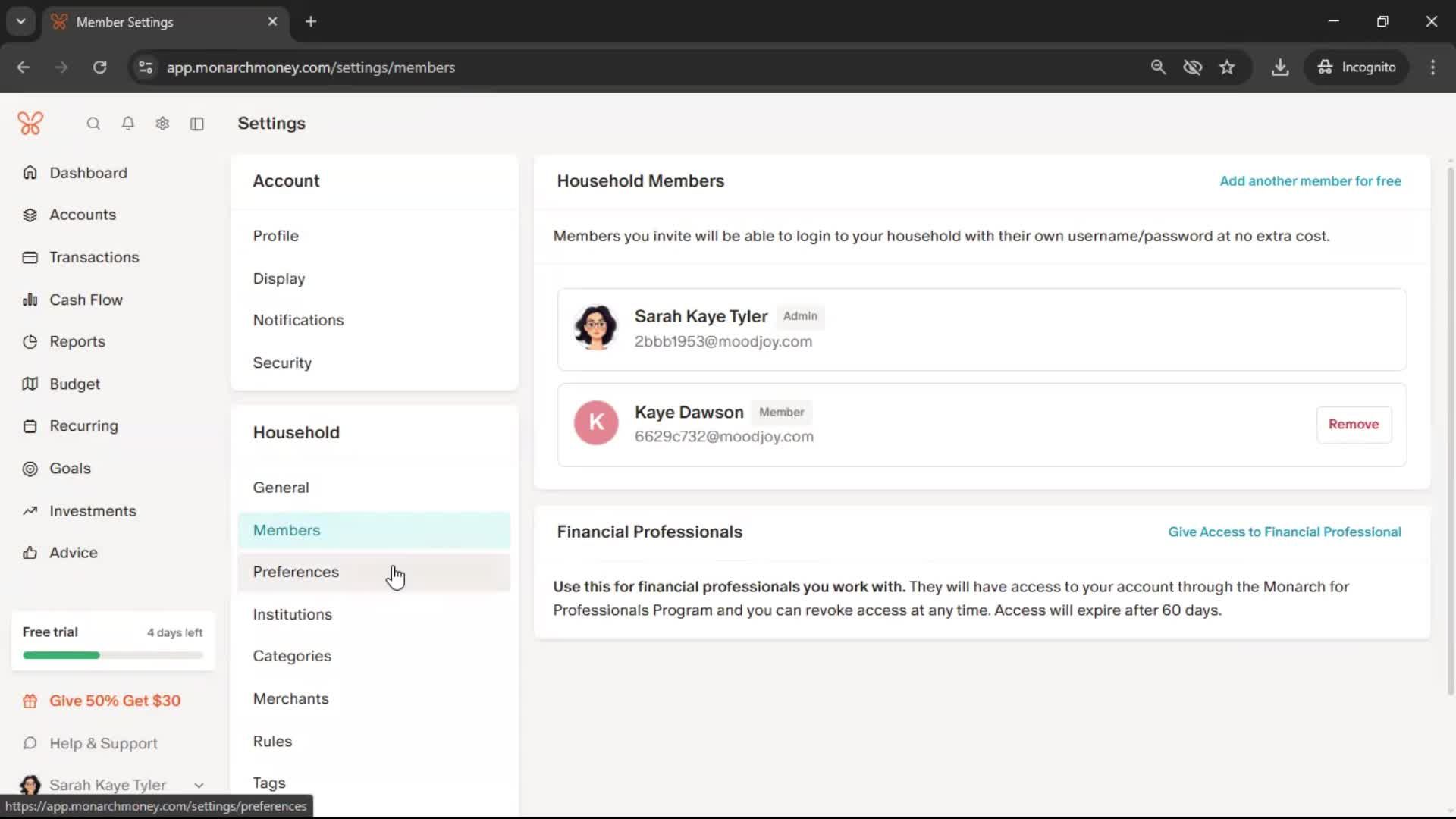Open the Security settings item
1456x819 pixels.
282,362
